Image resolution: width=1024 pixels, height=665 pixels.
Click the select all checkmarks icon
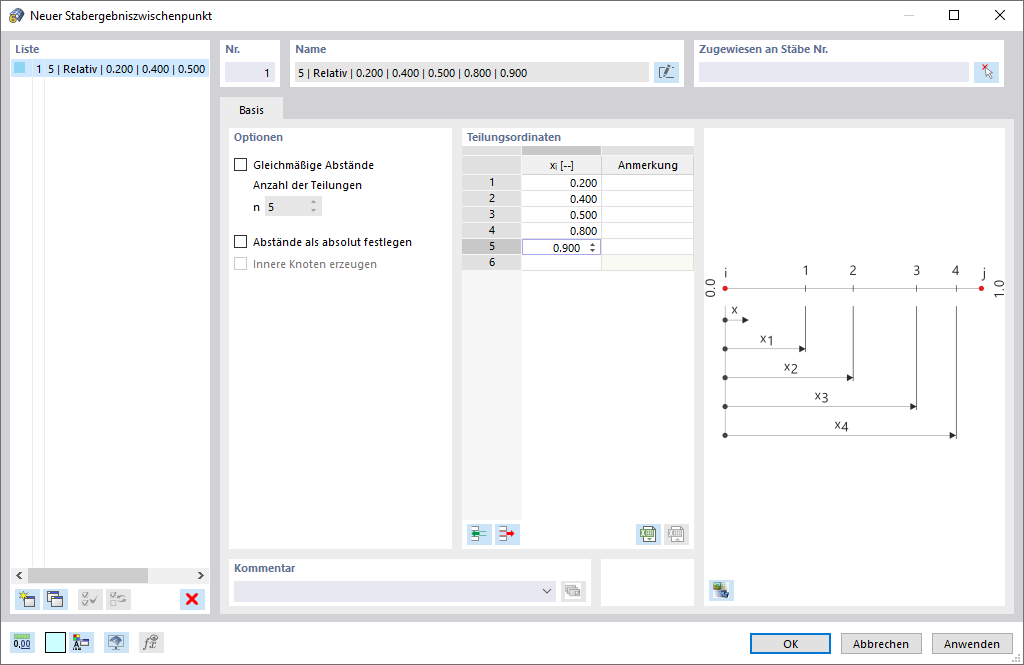[x=90, y=599]
